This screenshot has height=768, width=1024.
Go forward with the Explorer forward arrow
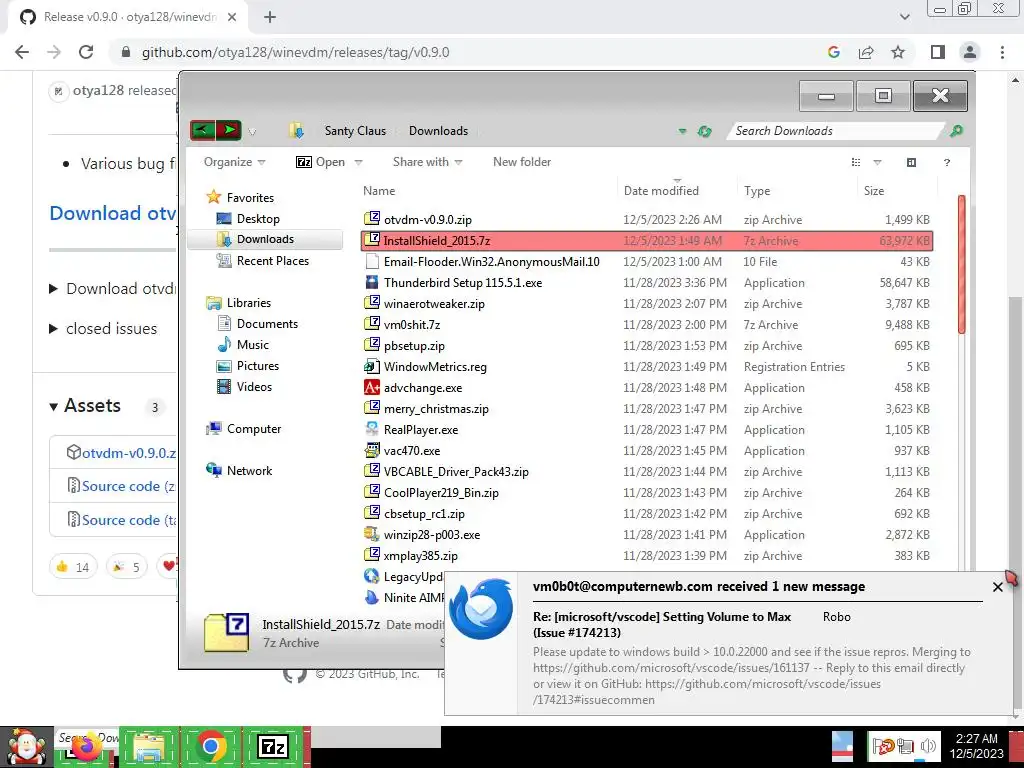(229, 131)
